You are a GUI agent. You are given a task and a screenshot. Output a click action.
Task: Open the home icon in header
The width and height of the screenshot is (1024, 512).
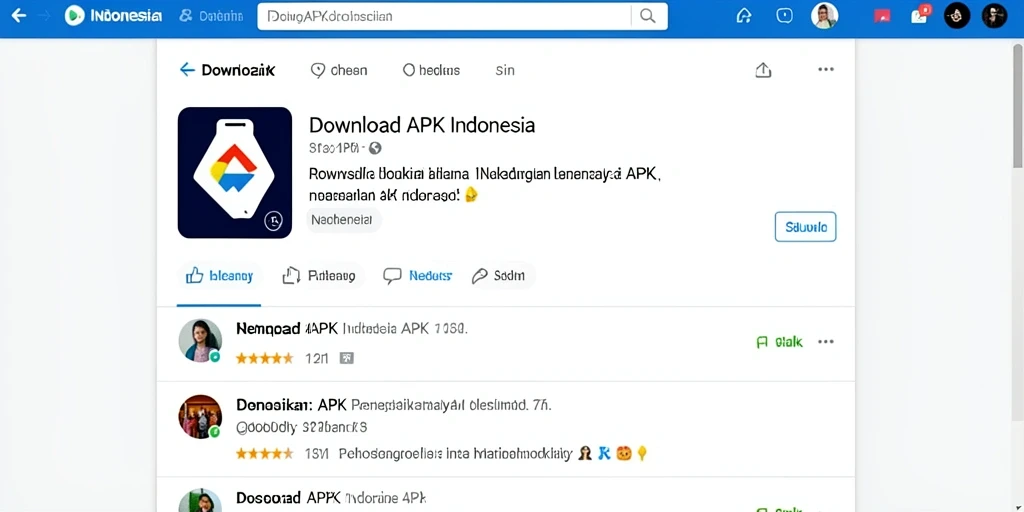pyautogui.click(x=744, y=16)
